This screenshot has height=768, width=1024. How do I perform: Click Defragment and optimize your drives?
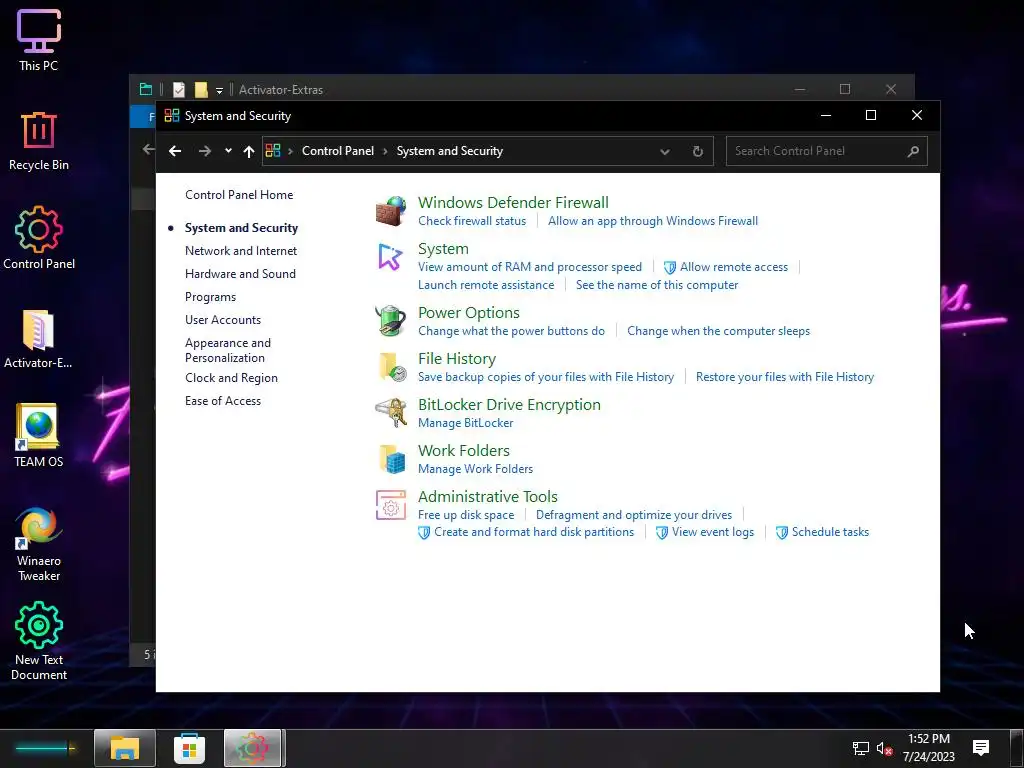(634, 515)
